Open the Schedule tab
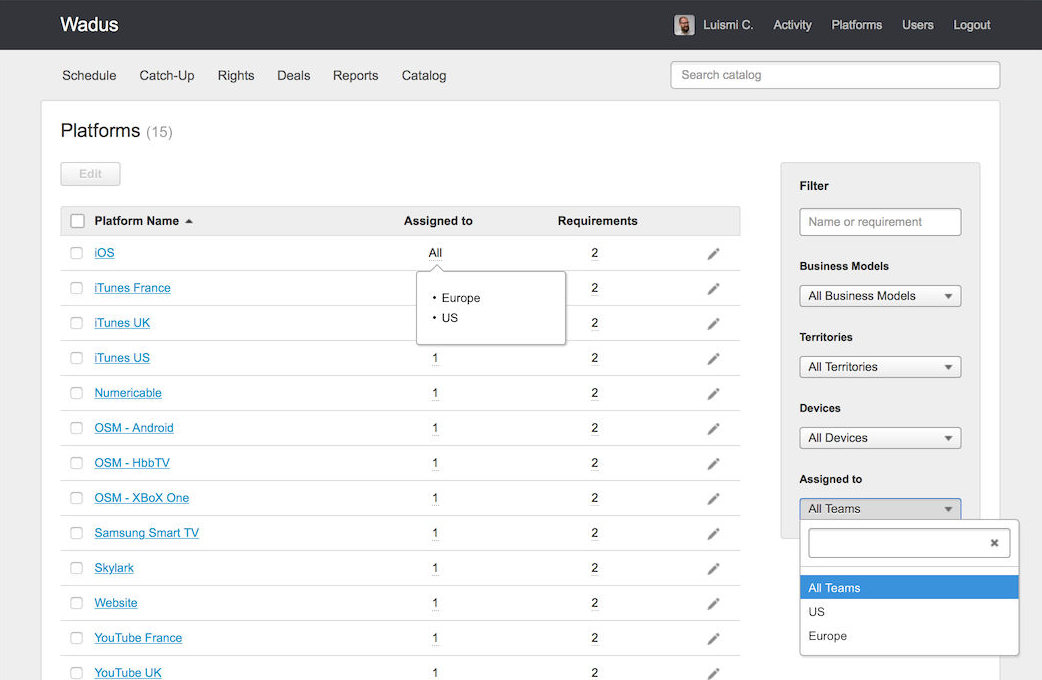 coord(89,76)
